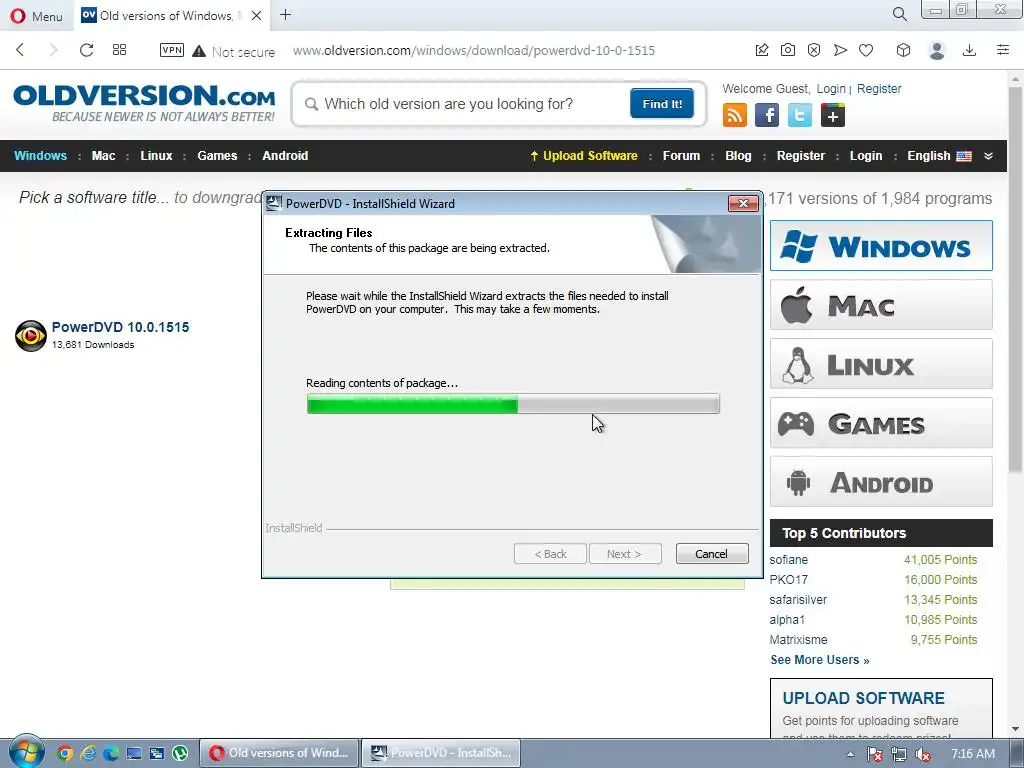Click the extraction progress bar
Screen dimensions: 1024x768
point(513,404)
